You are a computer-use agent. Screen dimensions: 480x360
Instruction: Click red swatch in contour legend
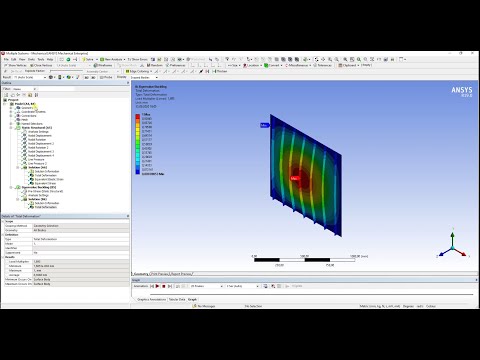138,117
